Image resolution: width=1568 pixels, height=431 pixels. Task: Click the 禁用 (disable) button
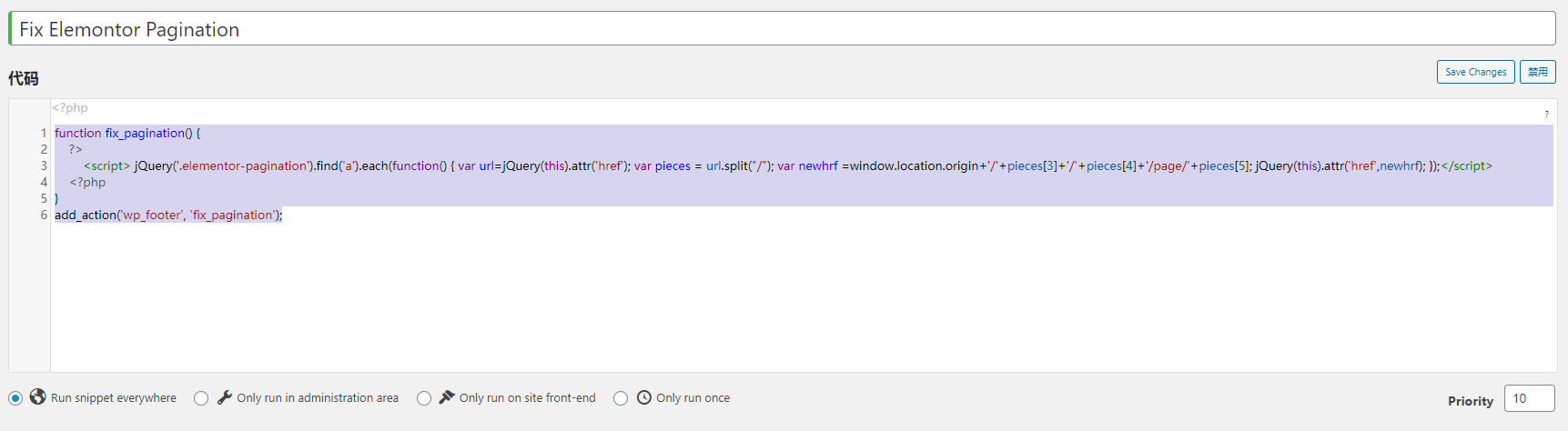1537,72
